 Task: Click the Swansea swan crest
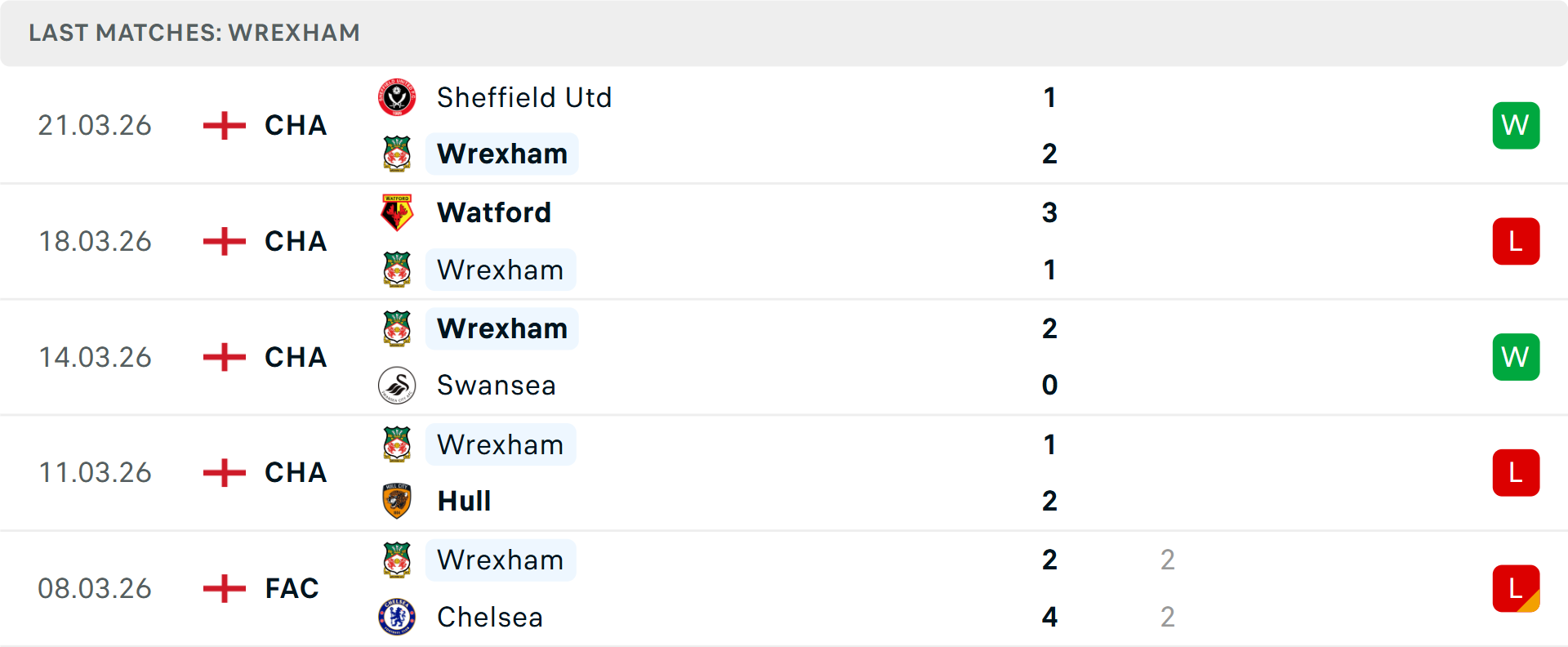397,386
